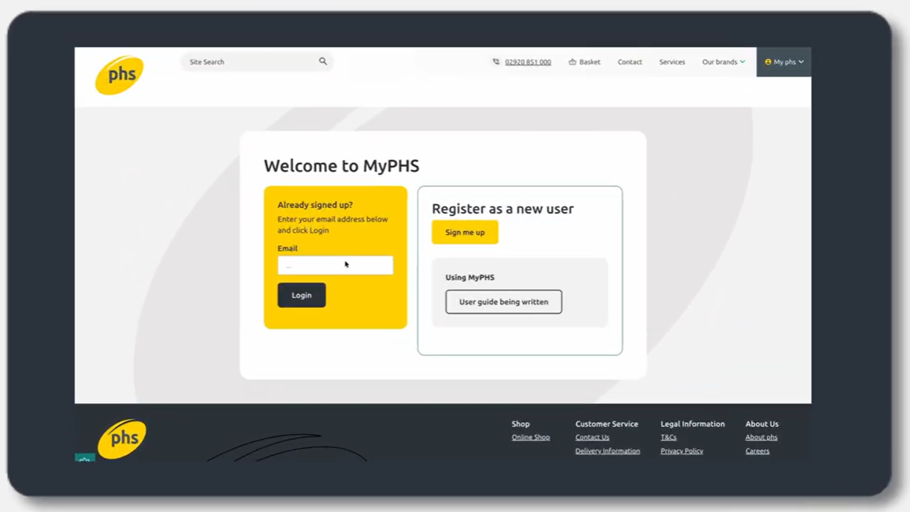Click the Welcome to MyPHS heading
910x512 pixels.
[341, 166]
